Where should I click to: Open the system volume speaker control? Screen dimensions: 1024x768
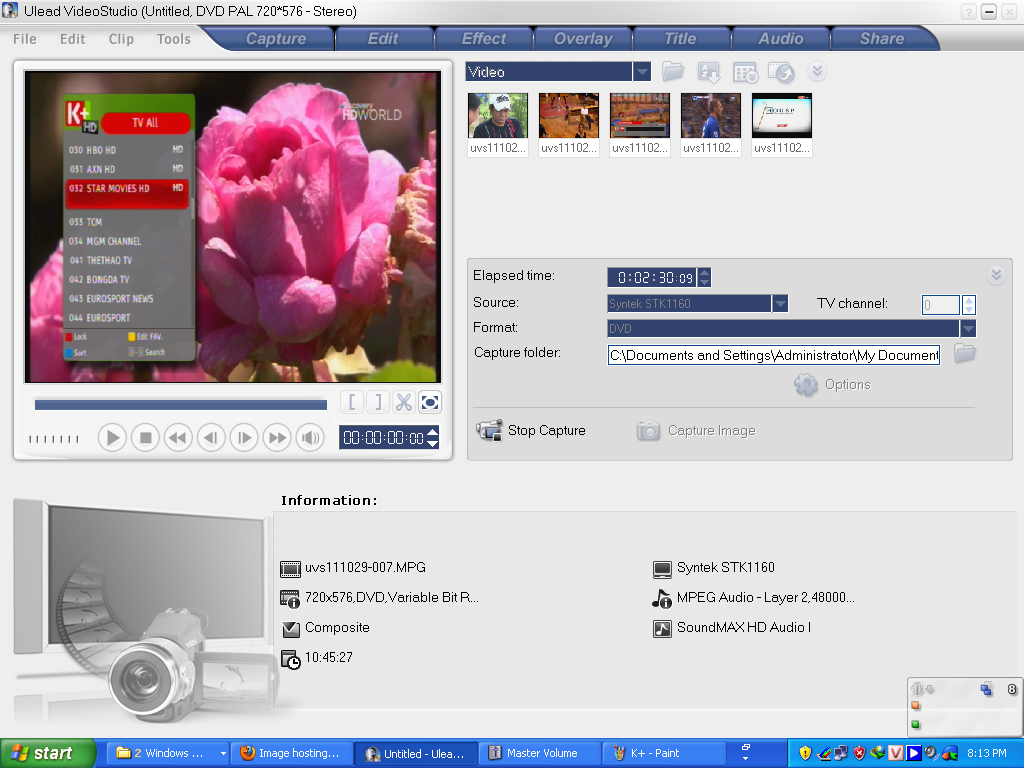[310, 438]
